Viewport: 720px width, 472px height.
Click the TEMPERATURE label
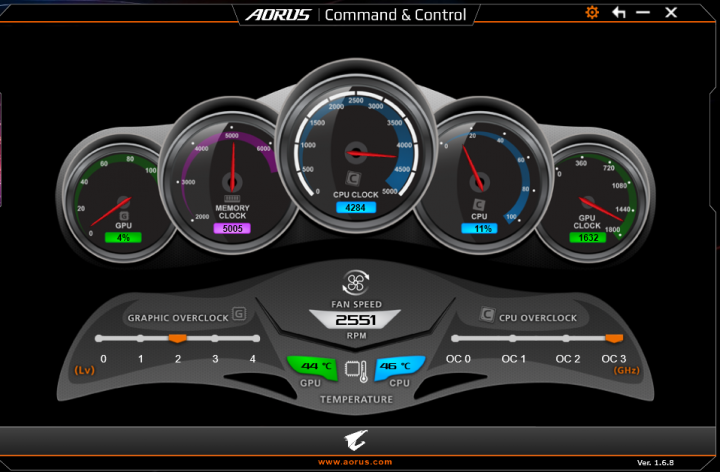click(356, 399)
